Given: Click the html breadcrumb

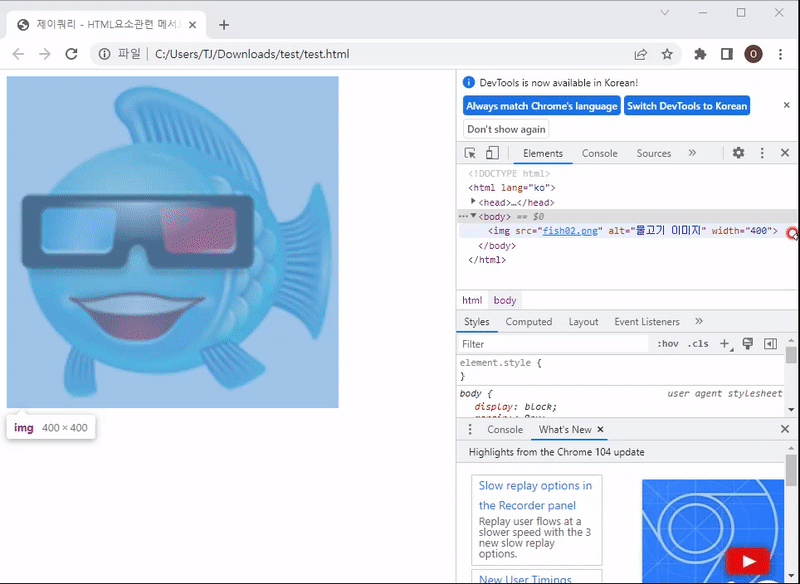Looking at the screenshot, I should (472, 300).
